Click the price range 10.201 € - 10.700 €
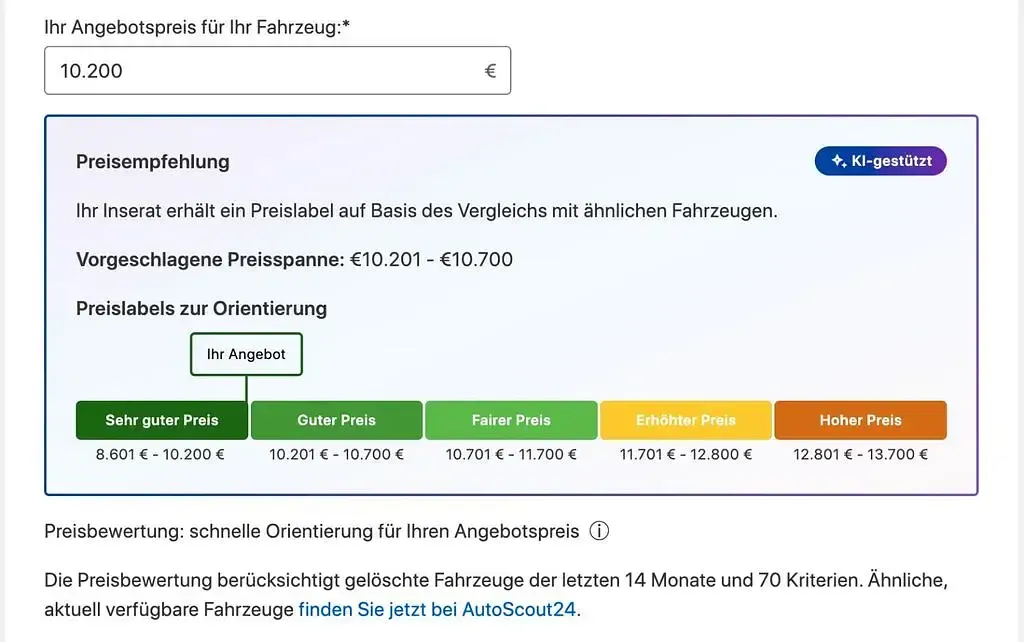1024x642 pixels. click(x=336, y=455)
